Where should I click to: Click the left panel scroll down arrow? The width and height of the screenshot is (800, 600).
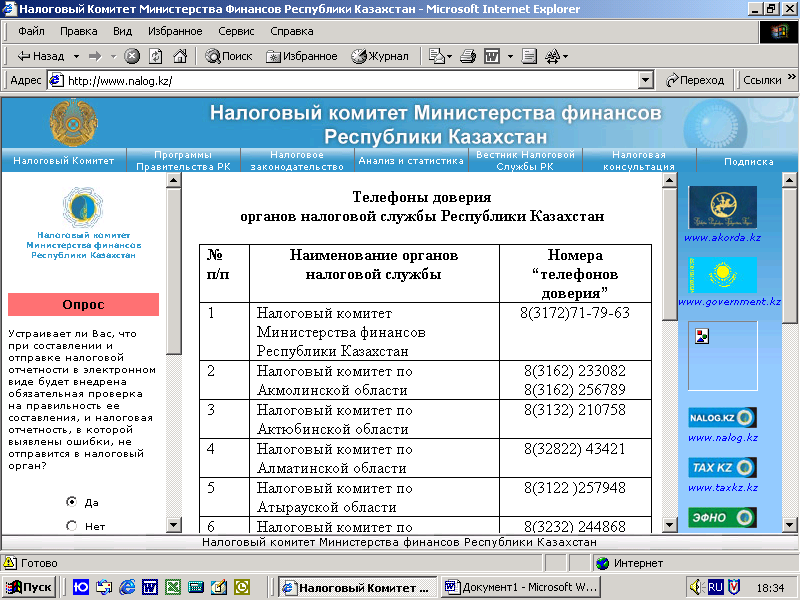173,524
